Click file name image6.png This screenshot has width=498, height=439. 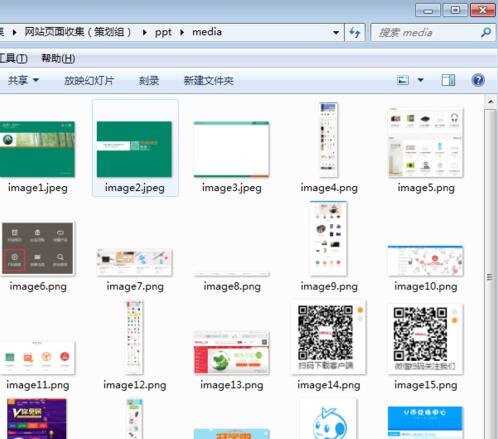[38, 287]
